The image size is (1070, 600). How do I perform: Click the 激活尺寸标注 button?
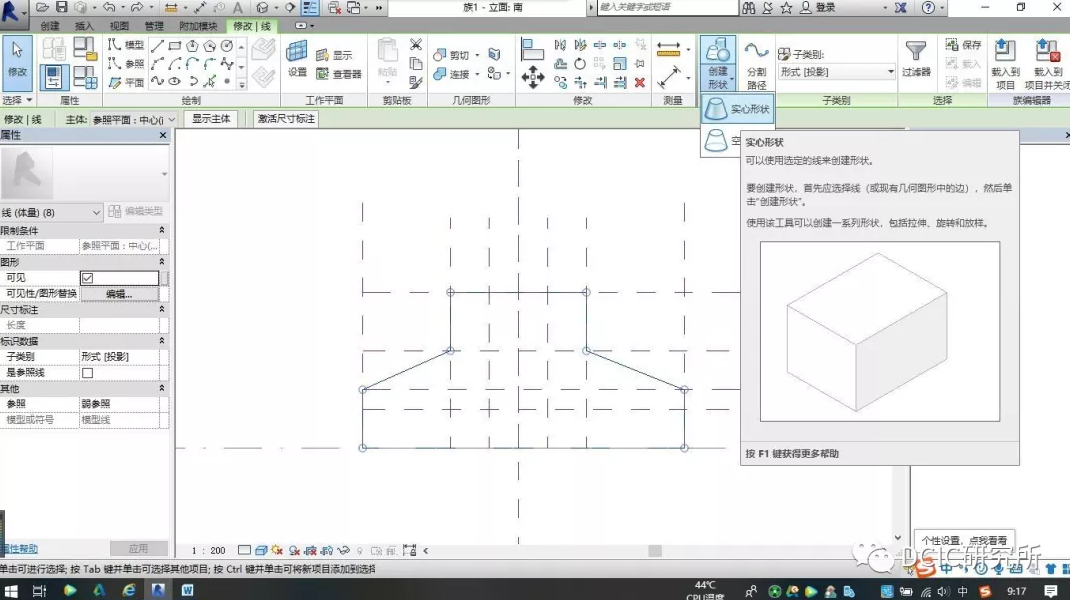coord(286,119)
